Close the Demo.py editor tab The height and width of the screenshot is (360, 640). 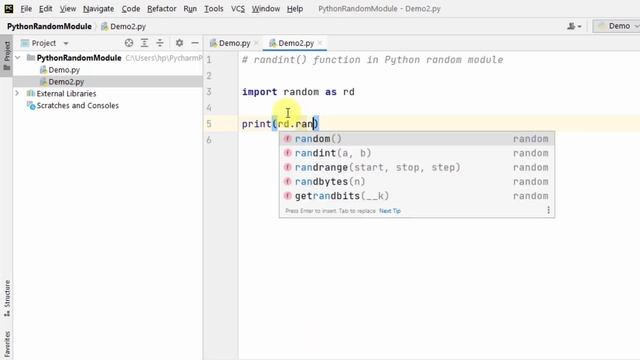click(256, 43)
